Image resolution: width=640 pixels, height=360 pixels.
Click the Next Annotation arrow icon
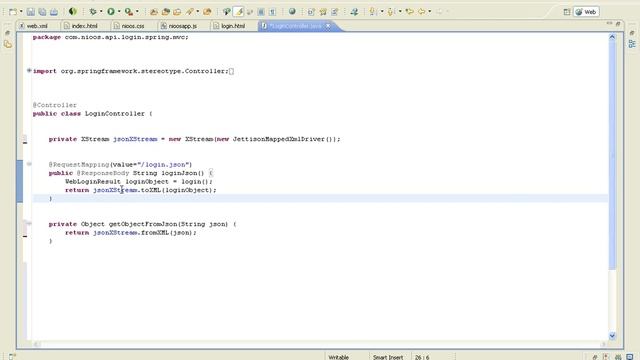[x=373, y=12]
